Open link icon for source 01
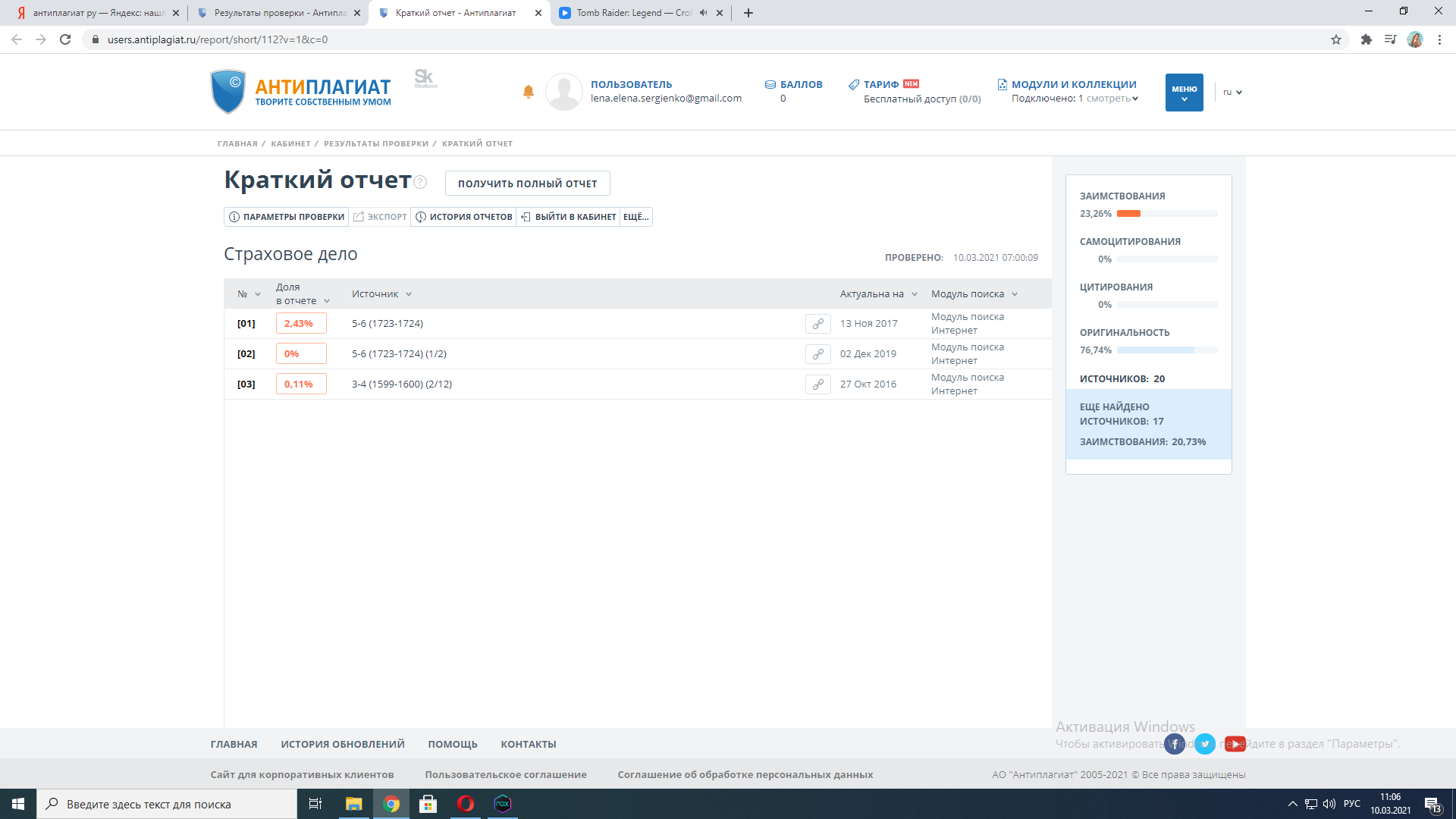The width and height of the screenshot is (1456, 819). click(x=817, y=324)
